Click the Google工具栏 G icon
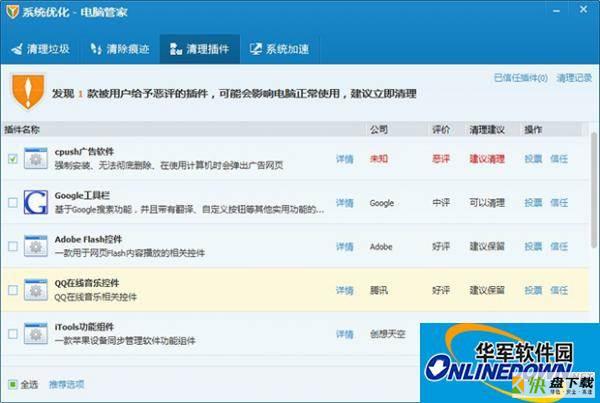 [x=36, y=202]
